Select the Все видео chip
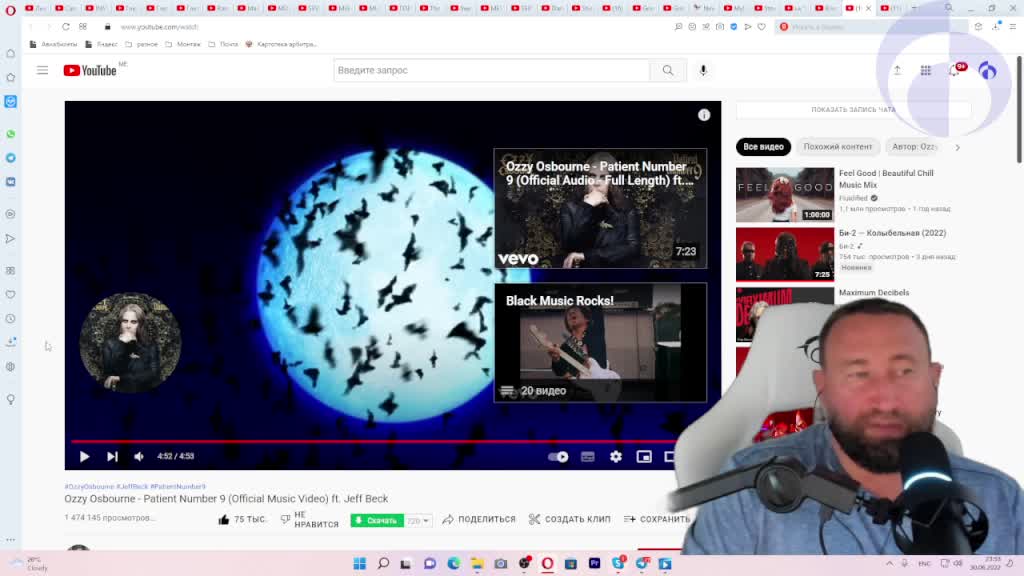The image size is (1024, 576). click(763, 147)
